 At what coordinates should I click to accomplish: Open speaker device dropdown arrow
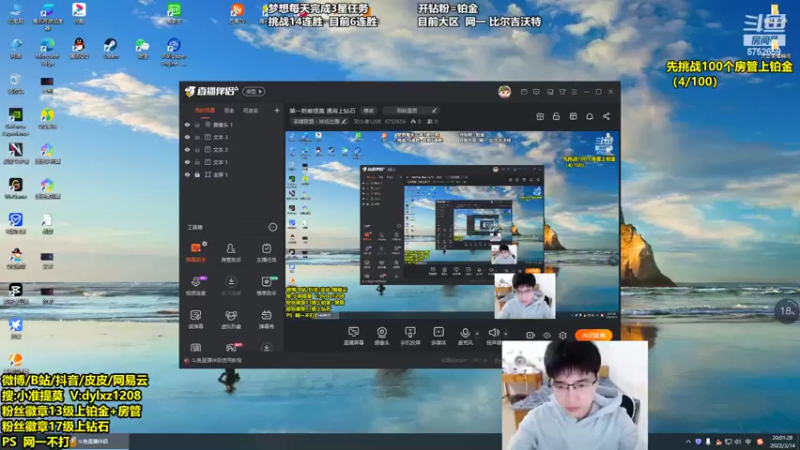[506, 334]
